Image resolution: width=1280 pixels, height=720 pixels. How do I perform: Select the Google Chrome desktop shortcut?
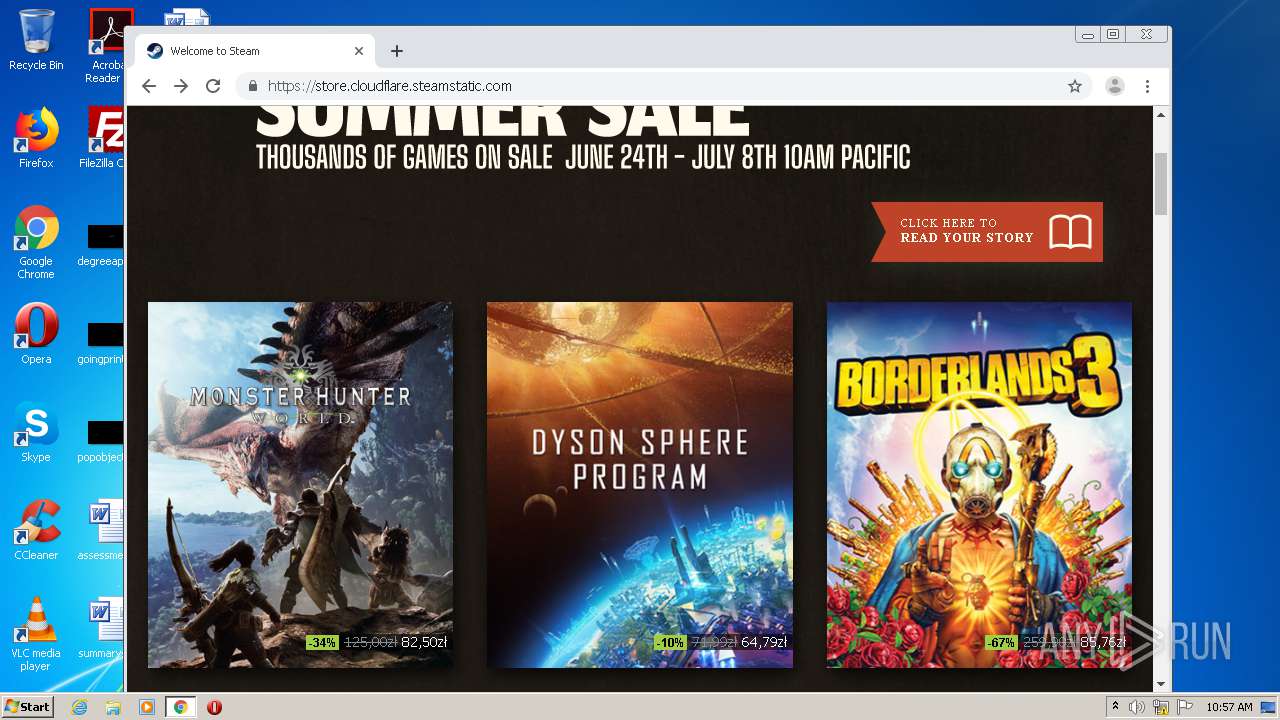tap(36, 242)
